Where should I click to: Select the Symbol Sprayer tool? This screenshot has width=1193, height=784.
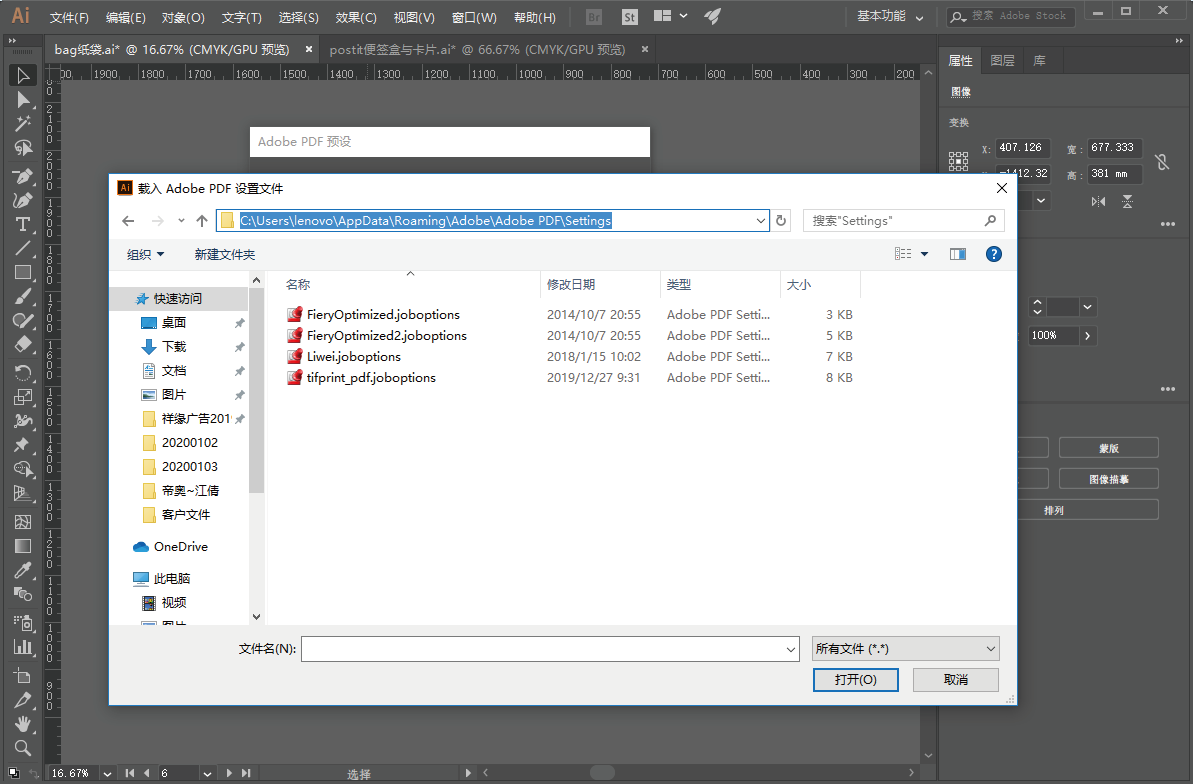tap(23, 623)
